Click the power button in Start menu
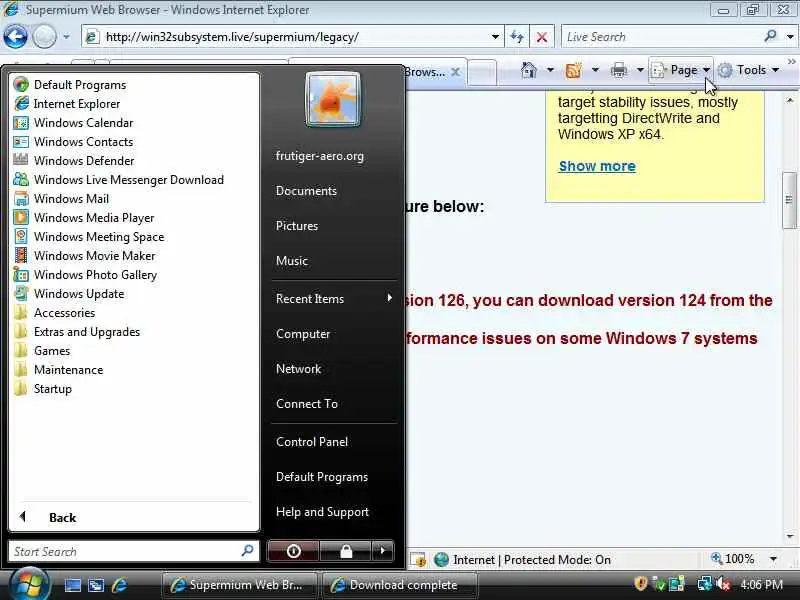Viewport: 800px width, 600px height. (293, 551)
